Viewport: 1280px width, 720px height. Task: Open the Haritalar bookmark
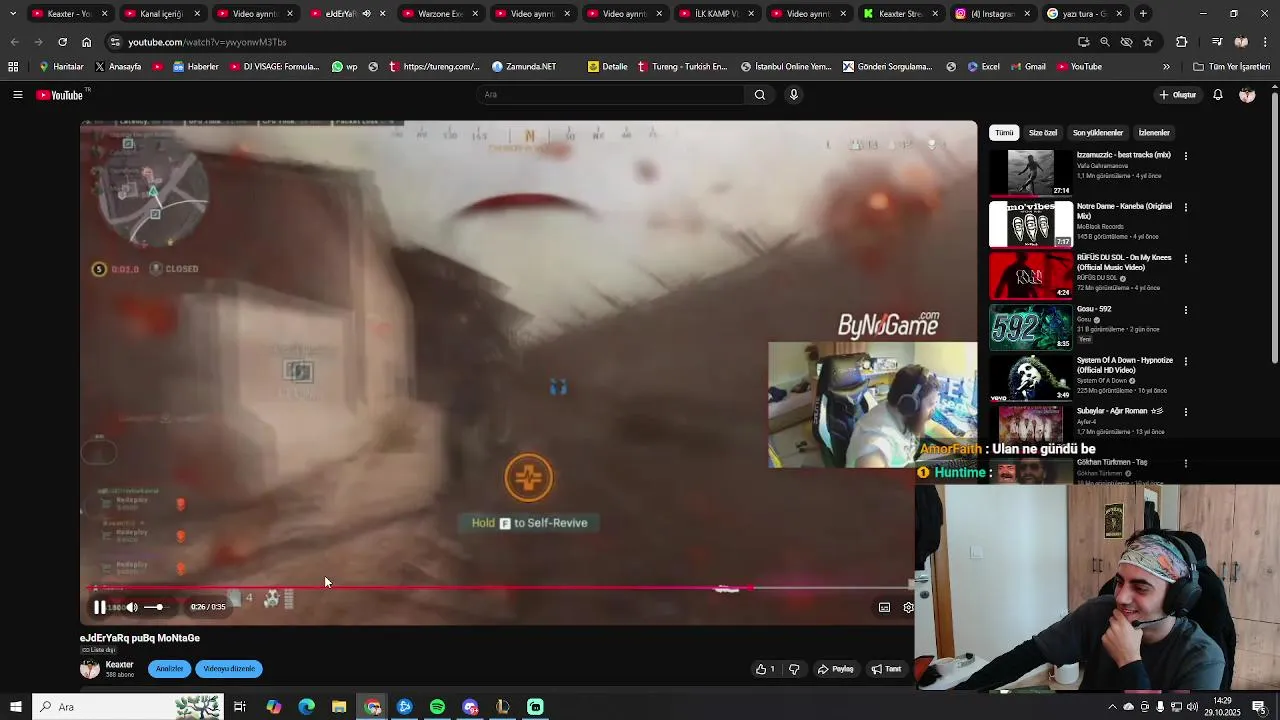(x=61, y=67)
